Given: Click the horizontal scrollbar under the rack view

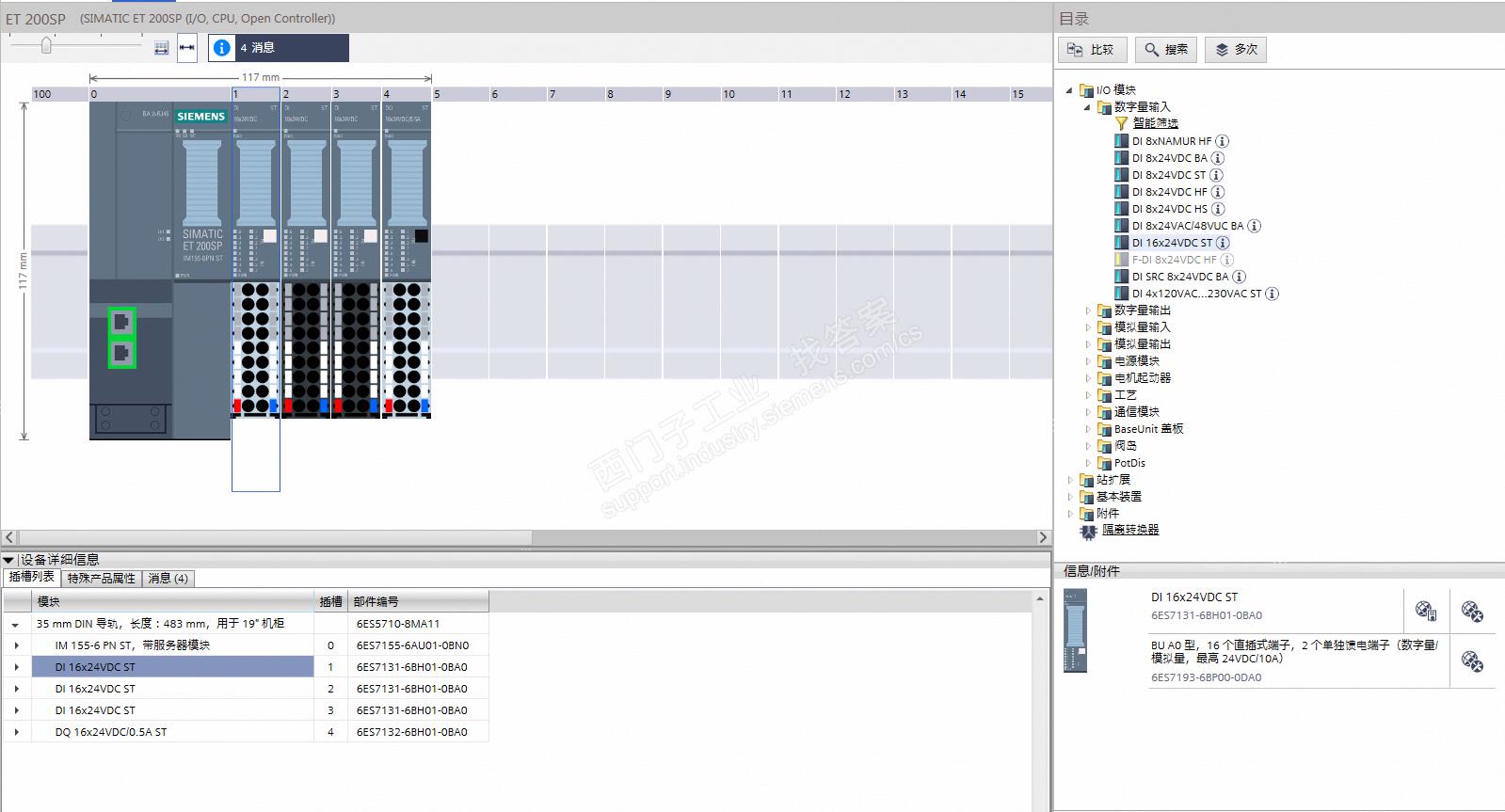Looking at the screenshot, I should [275, 537].
